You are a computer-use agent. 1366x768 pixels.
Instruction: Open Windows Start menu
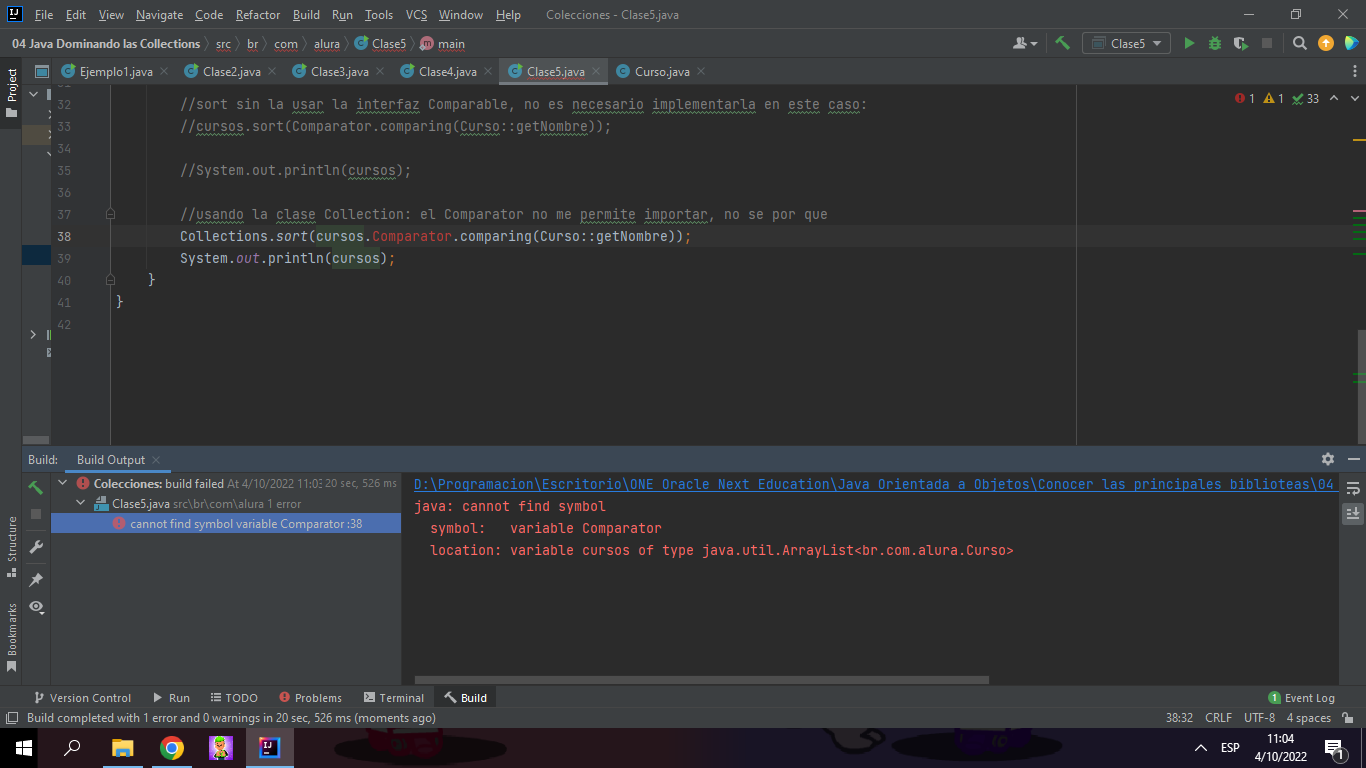24,748
